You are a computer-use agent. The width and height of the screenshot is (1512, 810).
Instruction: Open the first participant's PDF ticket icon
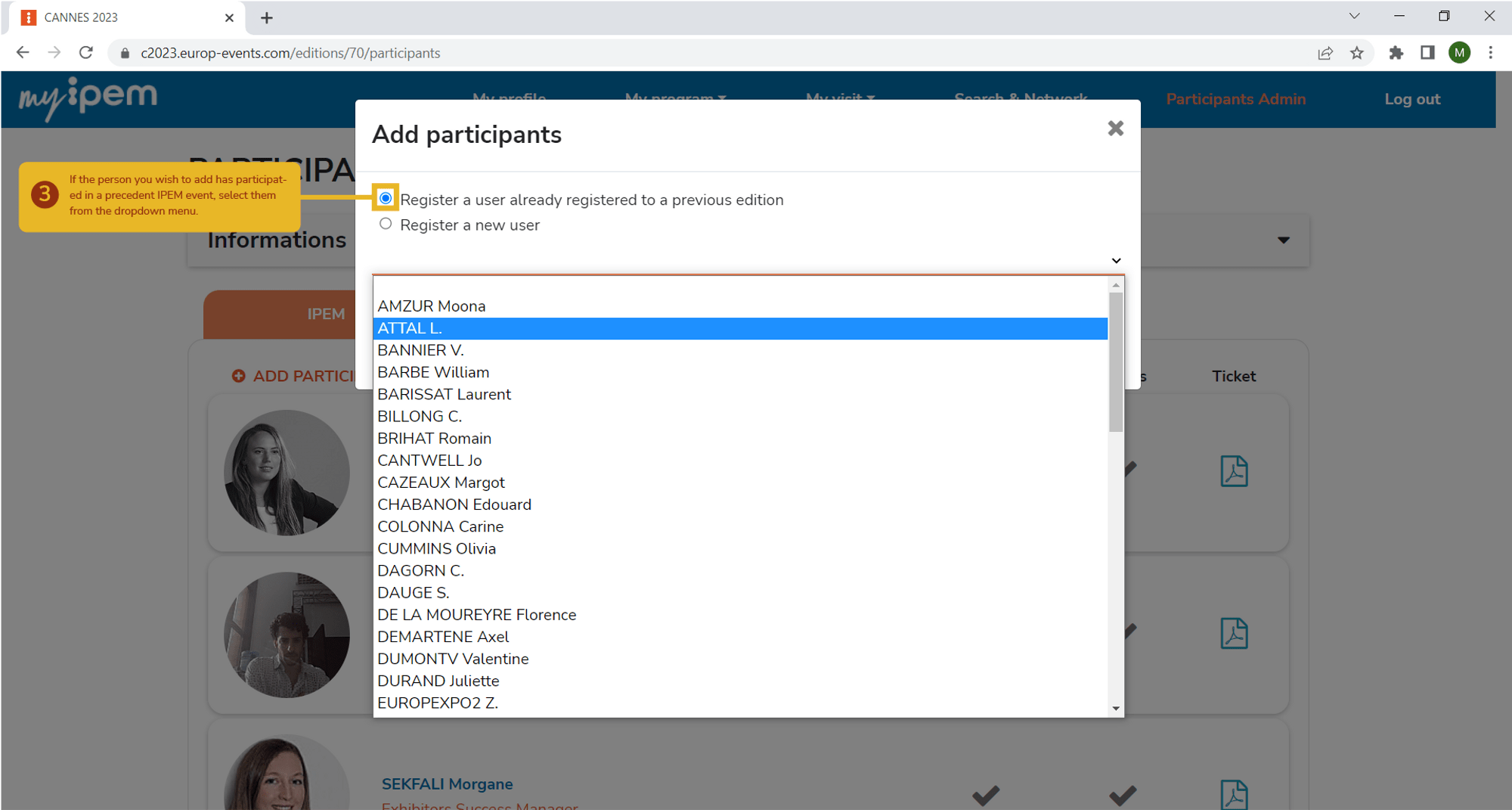tap(1234, 471)
